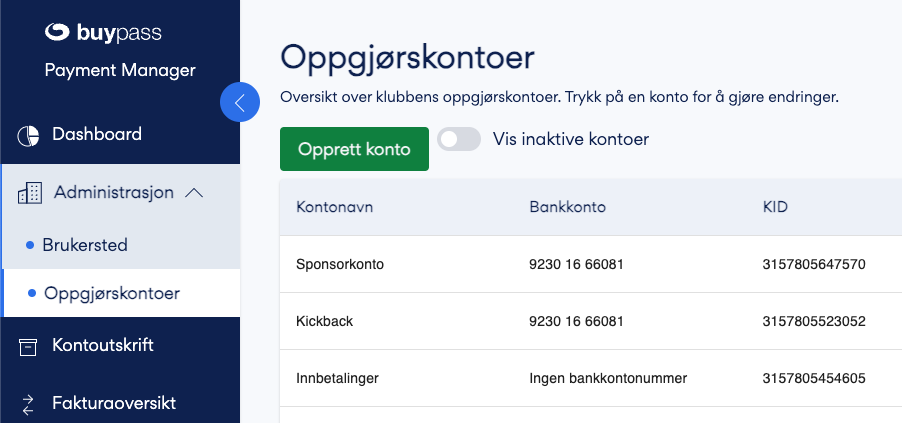Click the Kontoutskrift archive box icon
902x423 pixels.
point(28,346)
